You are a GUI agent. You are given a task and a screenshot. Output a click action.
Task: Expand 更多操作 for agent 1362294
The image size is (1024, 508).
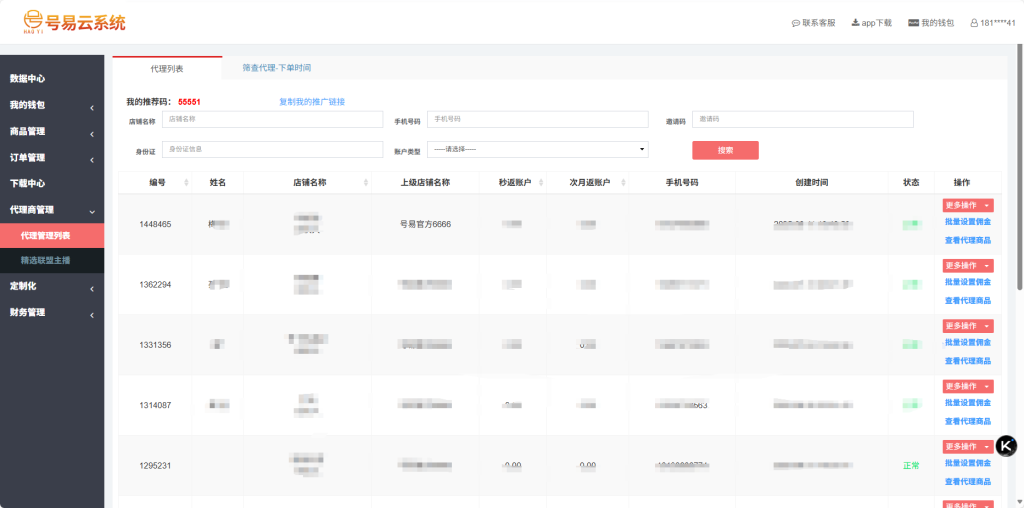pyautogui.click(x=967, y=266)
